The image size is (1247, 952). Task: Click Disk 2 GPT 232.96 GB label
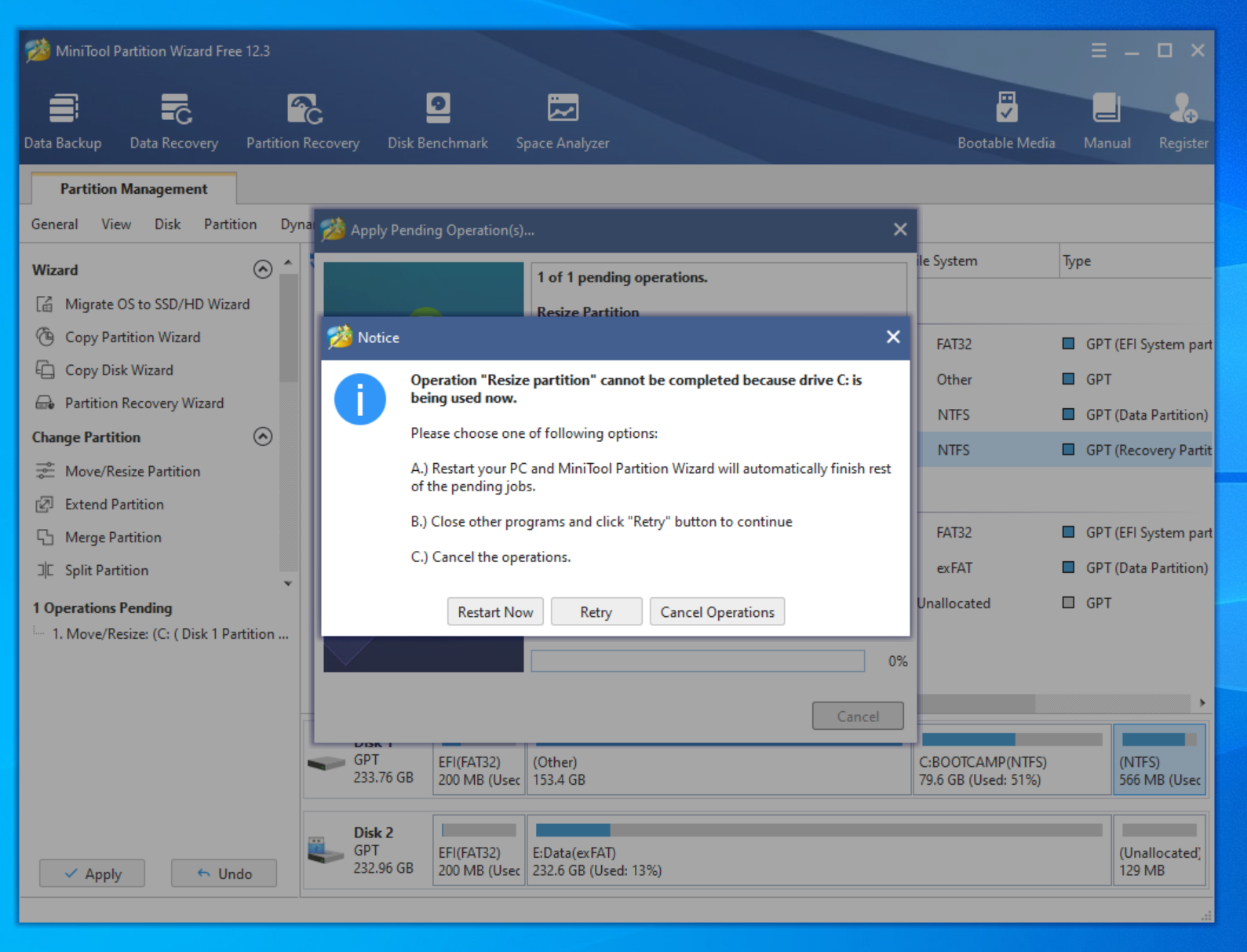(383, 851)
